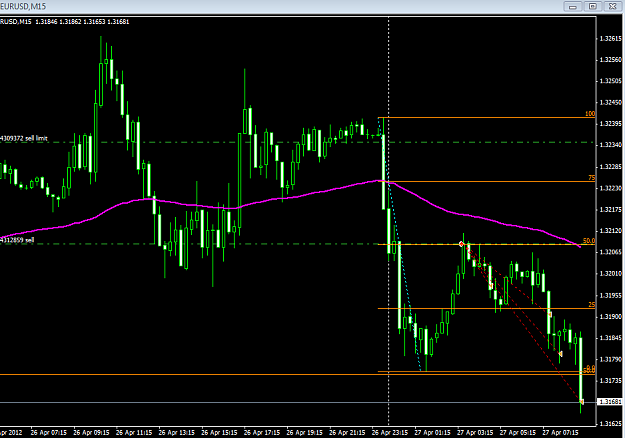Minimize the EURUSD,M15 chart window

coord(573,6)
